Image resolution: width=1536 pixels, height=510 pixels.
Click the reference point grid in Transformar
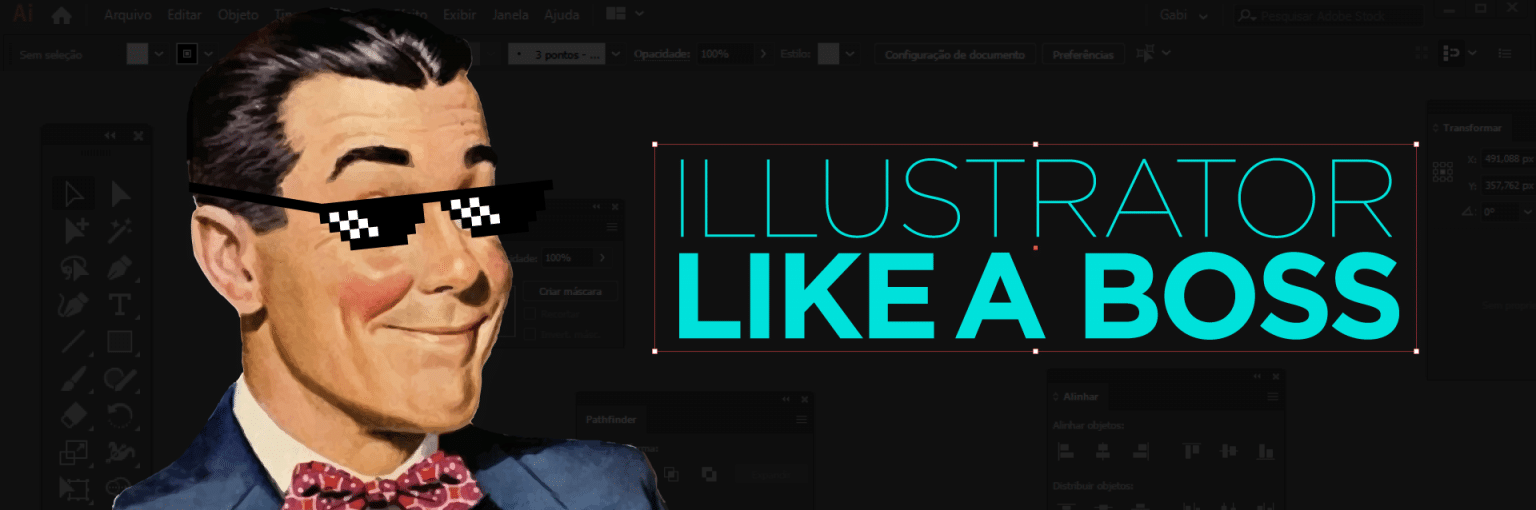[1443, 172]
